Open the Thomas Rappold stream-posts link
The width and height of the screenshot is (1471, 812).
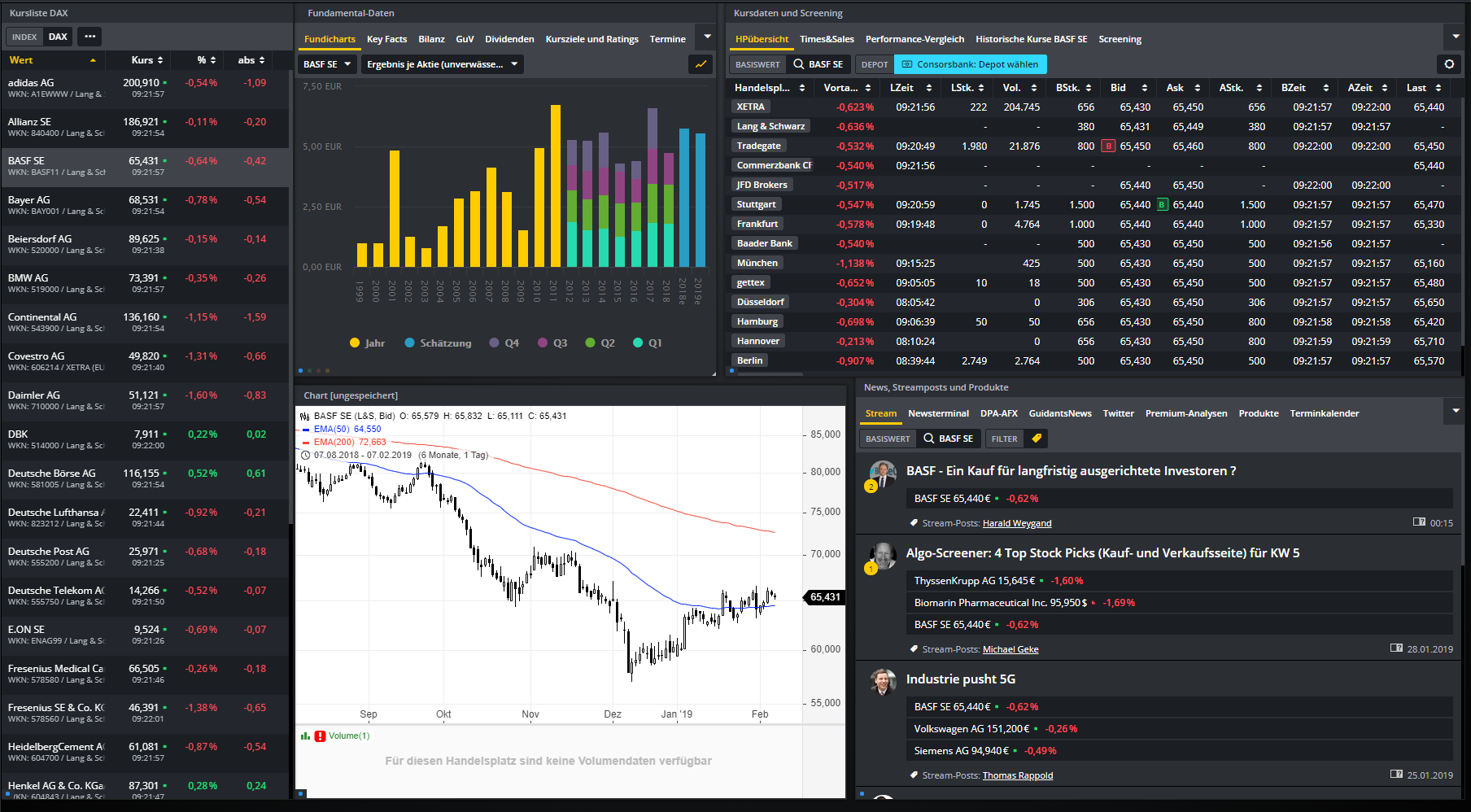coord(1018,775)
